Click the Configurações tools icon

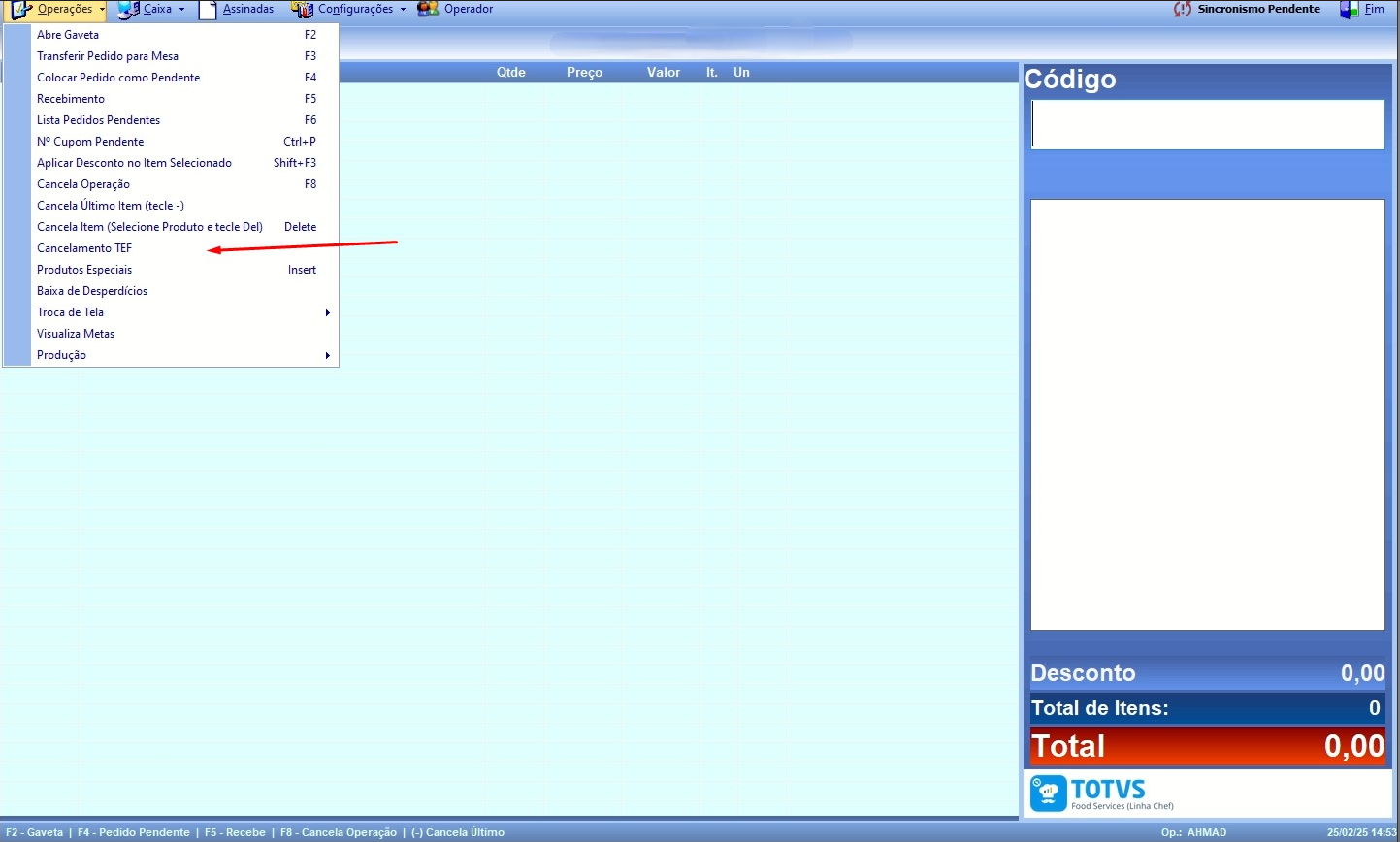pyautogui.click(x=302, y=10)
